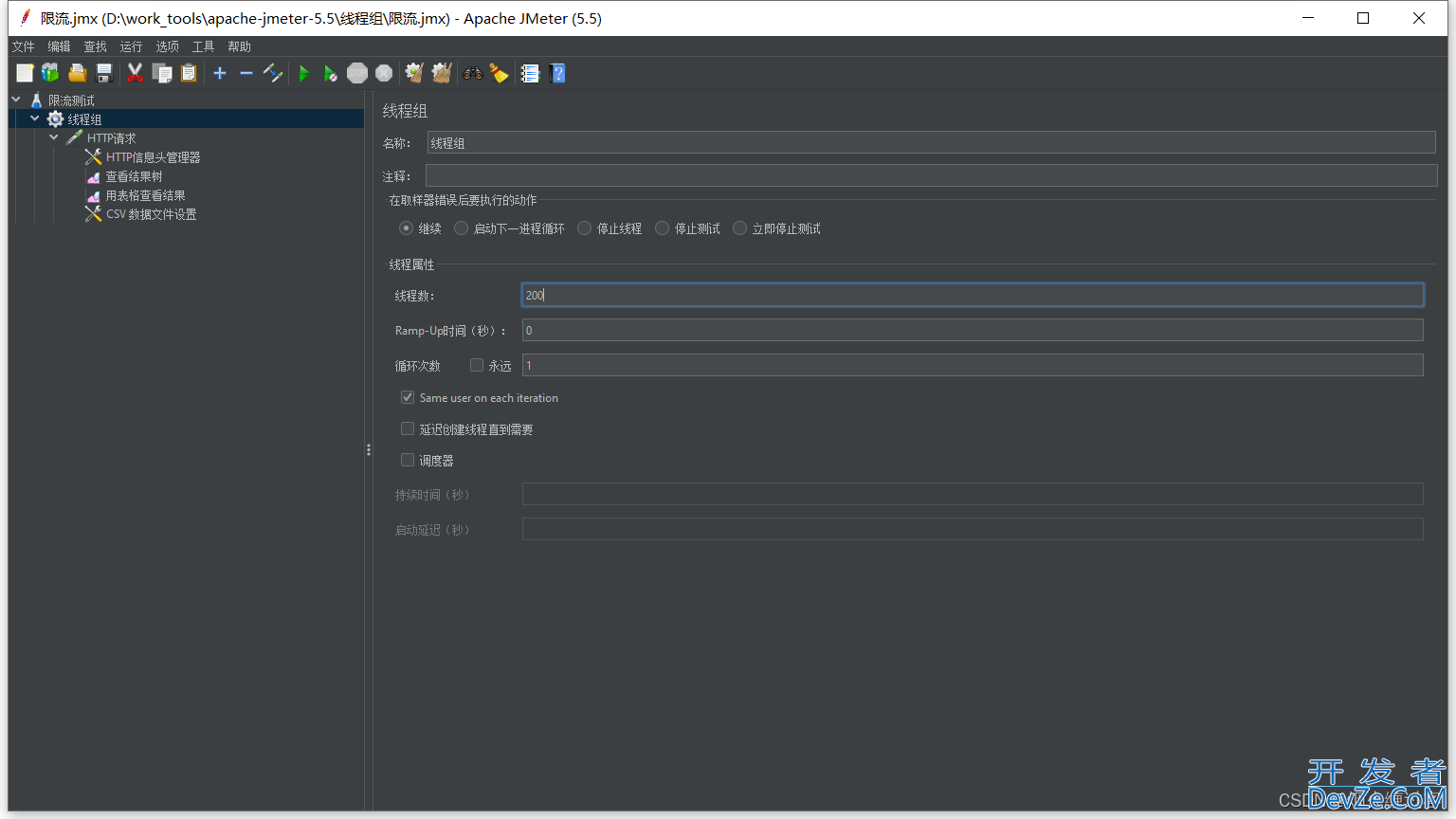Select 查看结果树 listener in tree

[x=134, y=176]
